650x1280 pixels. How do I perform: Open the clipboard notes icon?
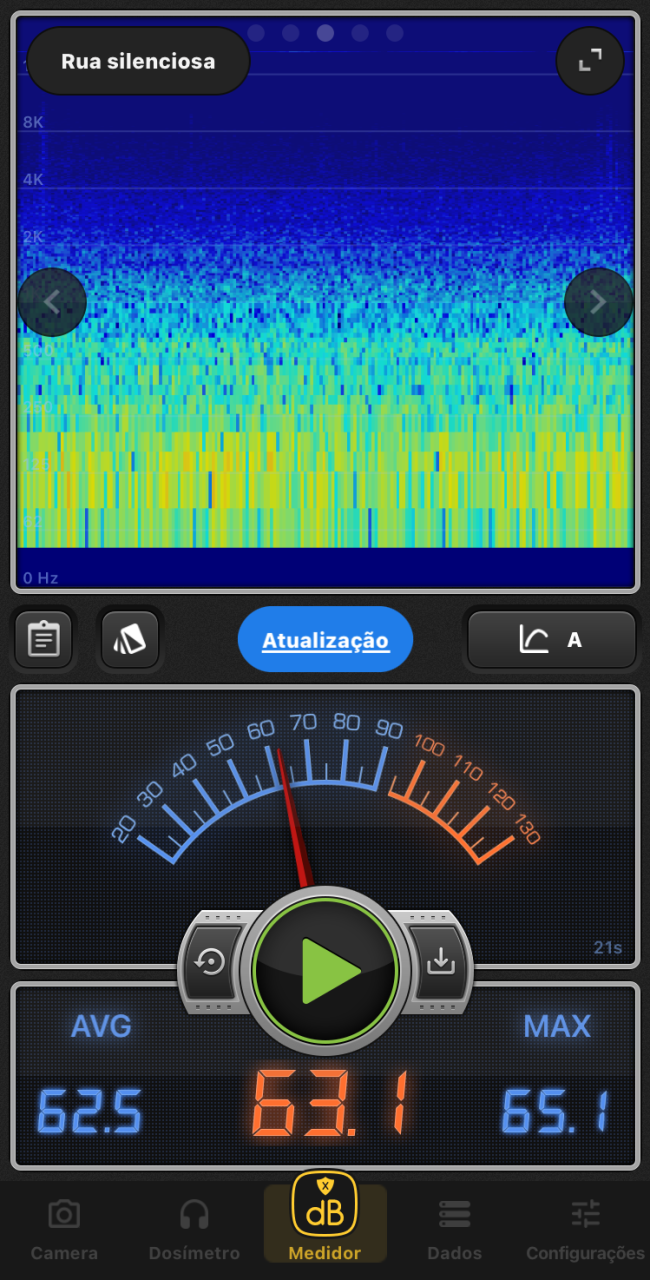point(43,639)
